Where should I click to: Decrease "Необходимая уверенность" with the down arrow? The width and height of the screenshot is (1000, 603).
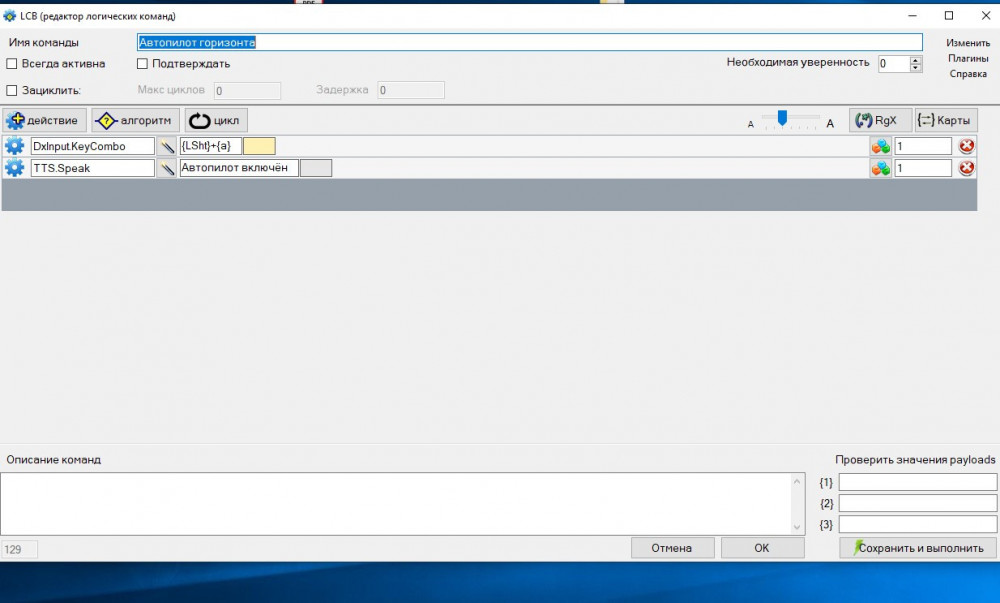[x=916, y=68]
